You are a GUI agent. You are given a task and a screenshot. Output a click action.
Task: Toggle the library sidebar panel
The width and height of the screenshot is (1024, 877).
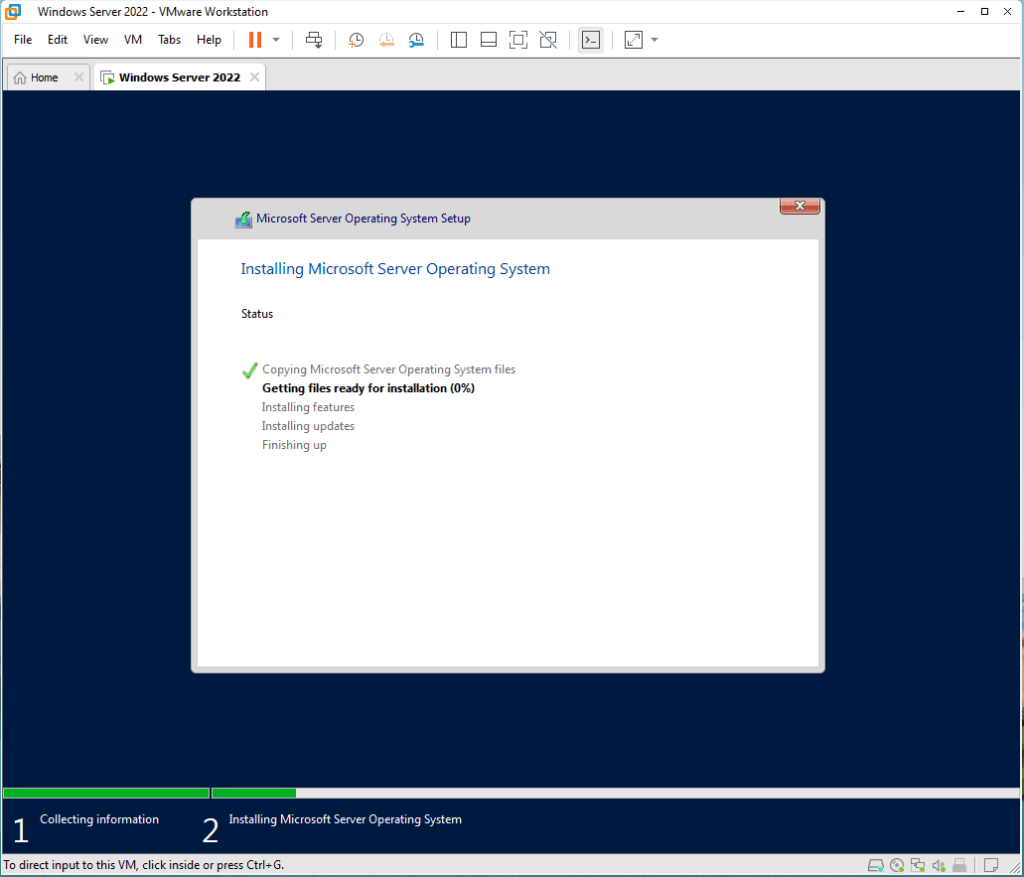pyautogui.click(x=459, y=40)
